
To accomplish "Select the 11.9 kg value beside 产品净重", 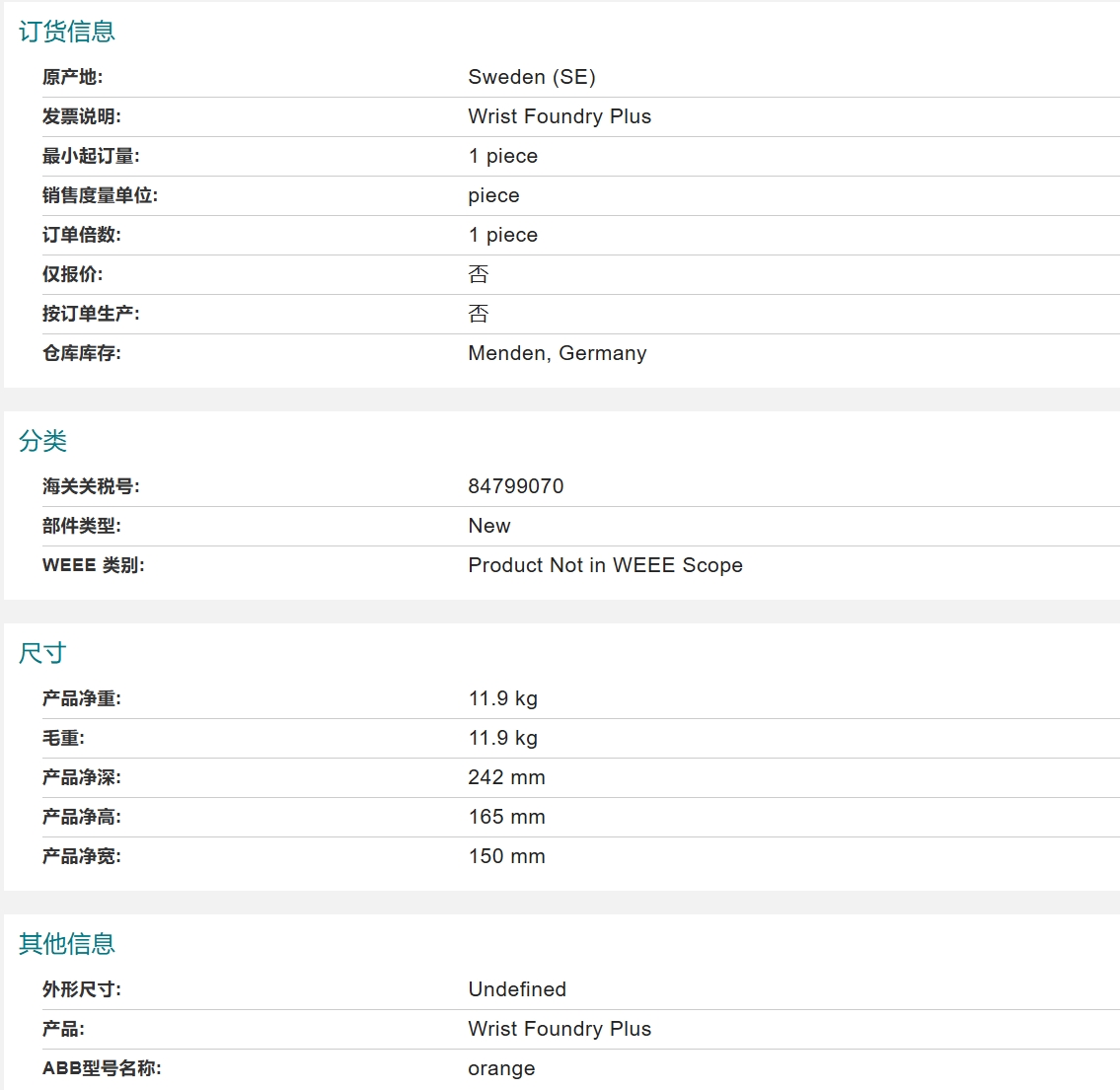I will (x=503, y=698).
